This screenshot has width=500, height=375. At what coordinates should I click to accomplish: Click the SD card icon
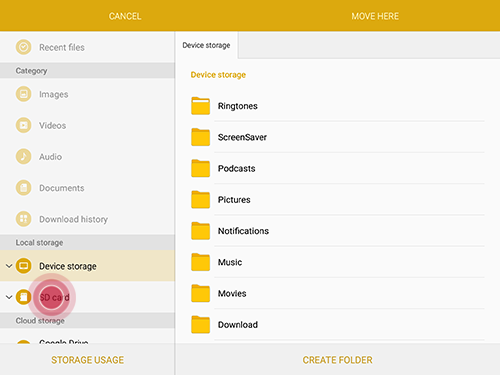[23, 297]
